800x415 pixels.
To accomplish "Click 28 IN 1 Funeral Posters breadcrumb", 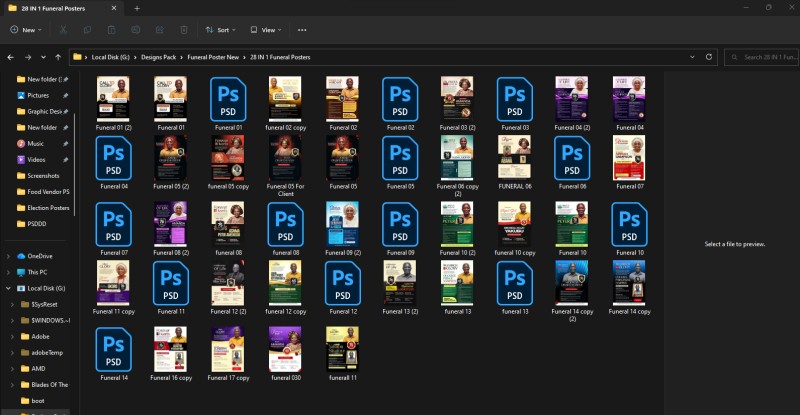I will click(280, 57).
